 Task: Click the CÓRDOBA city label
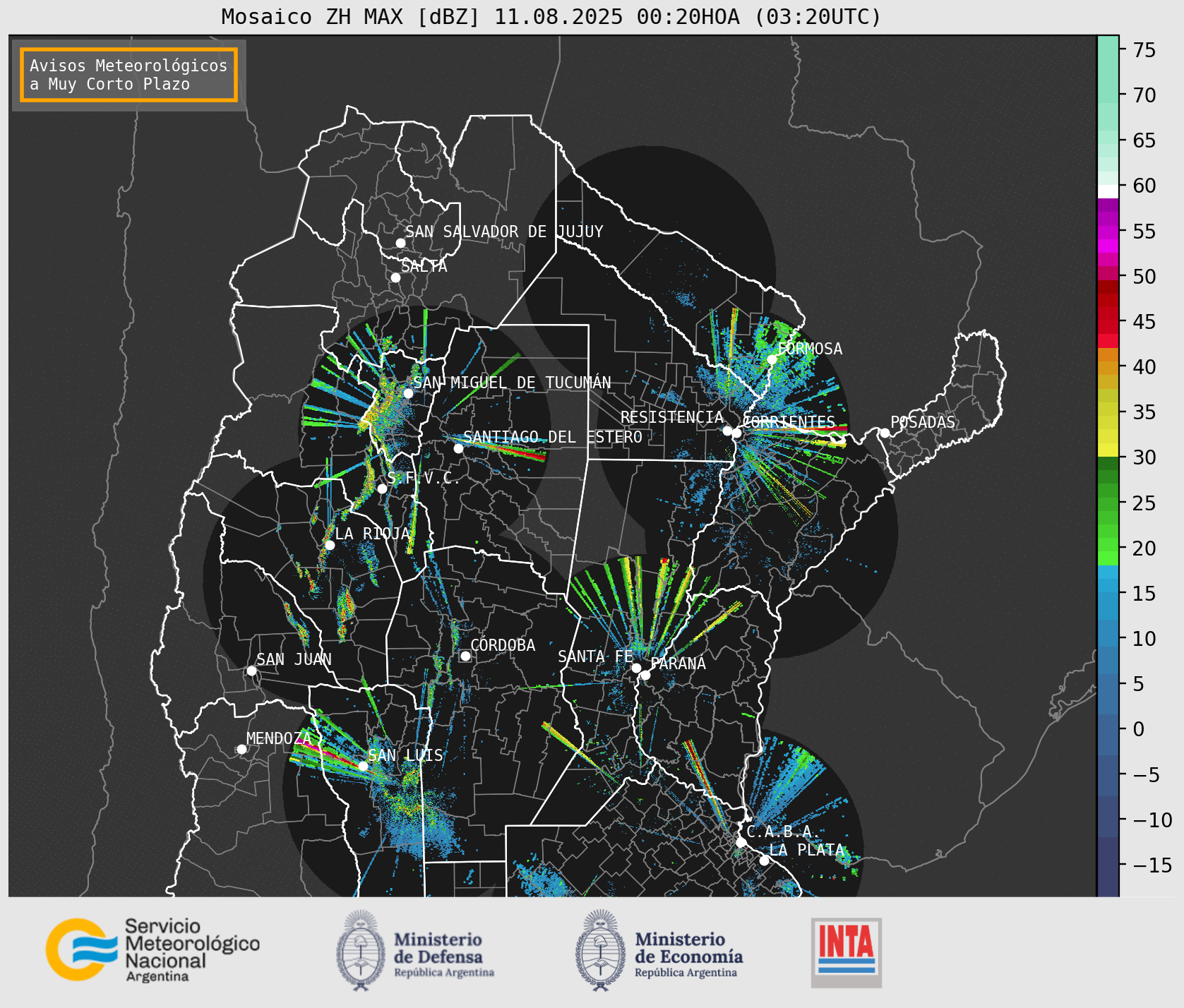tap(503, 645)
